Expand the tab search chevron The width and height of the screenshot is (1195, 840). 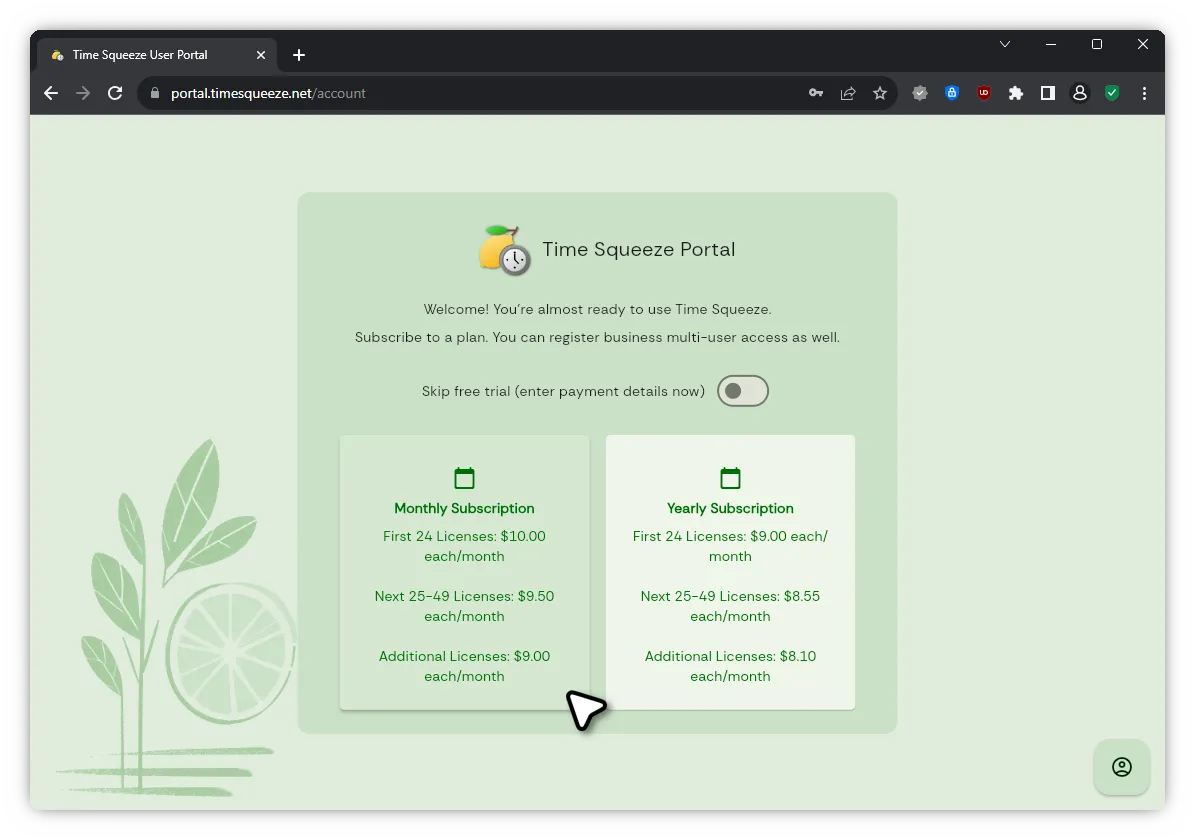click(1005, 45)
